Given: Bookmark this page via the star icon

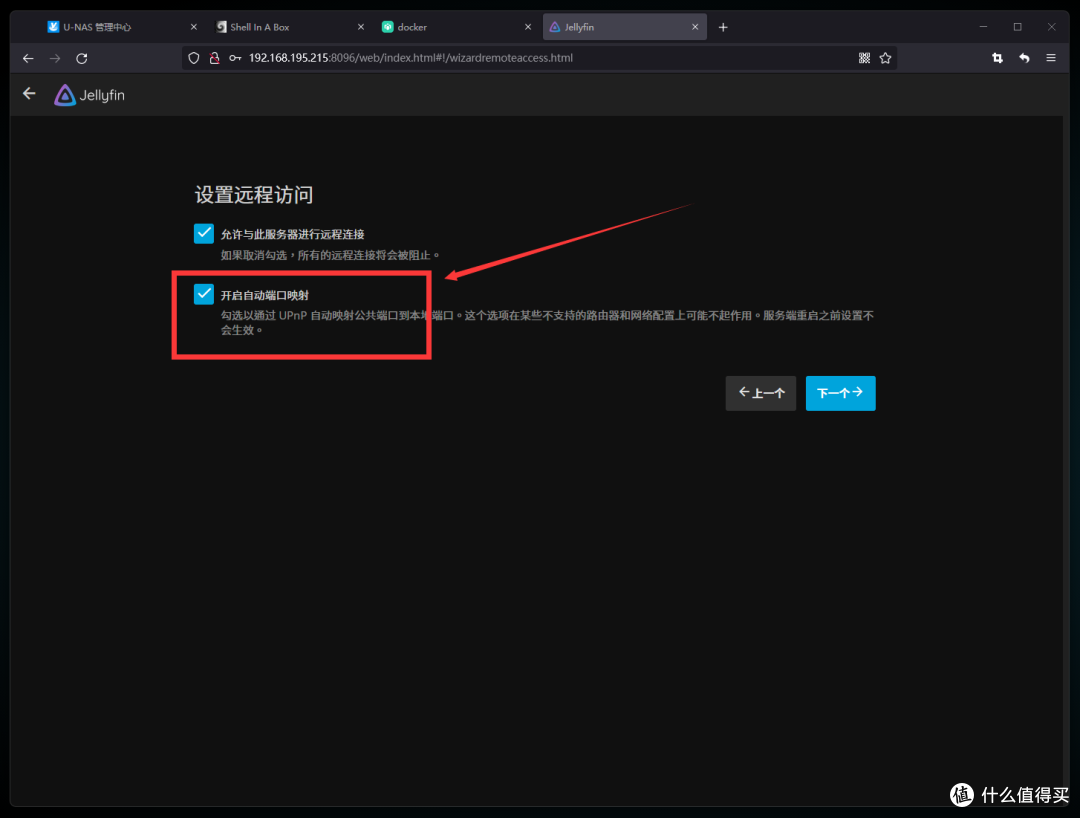Looking at the screenshot, I should pyautogui.click(x=886, y=58).
